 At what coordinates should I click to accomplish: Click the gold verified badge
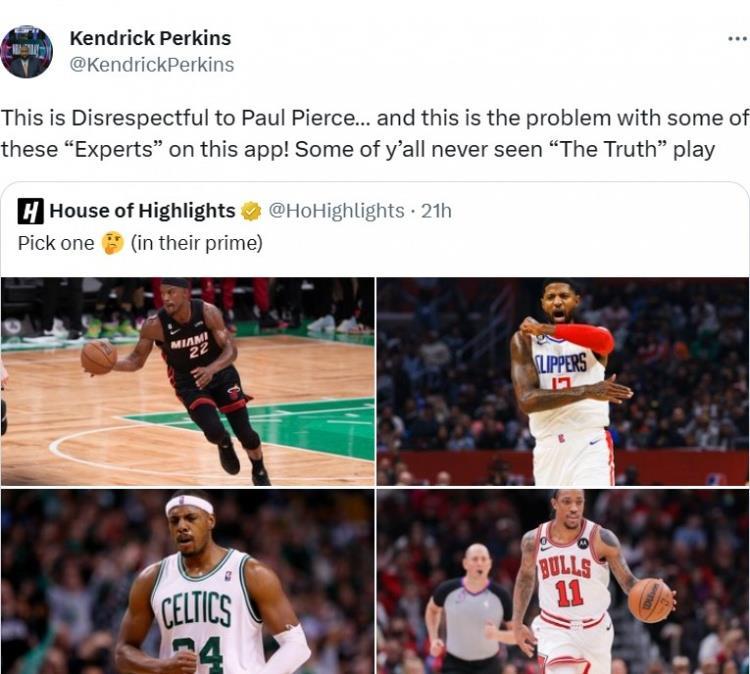(x=251, y=211)
